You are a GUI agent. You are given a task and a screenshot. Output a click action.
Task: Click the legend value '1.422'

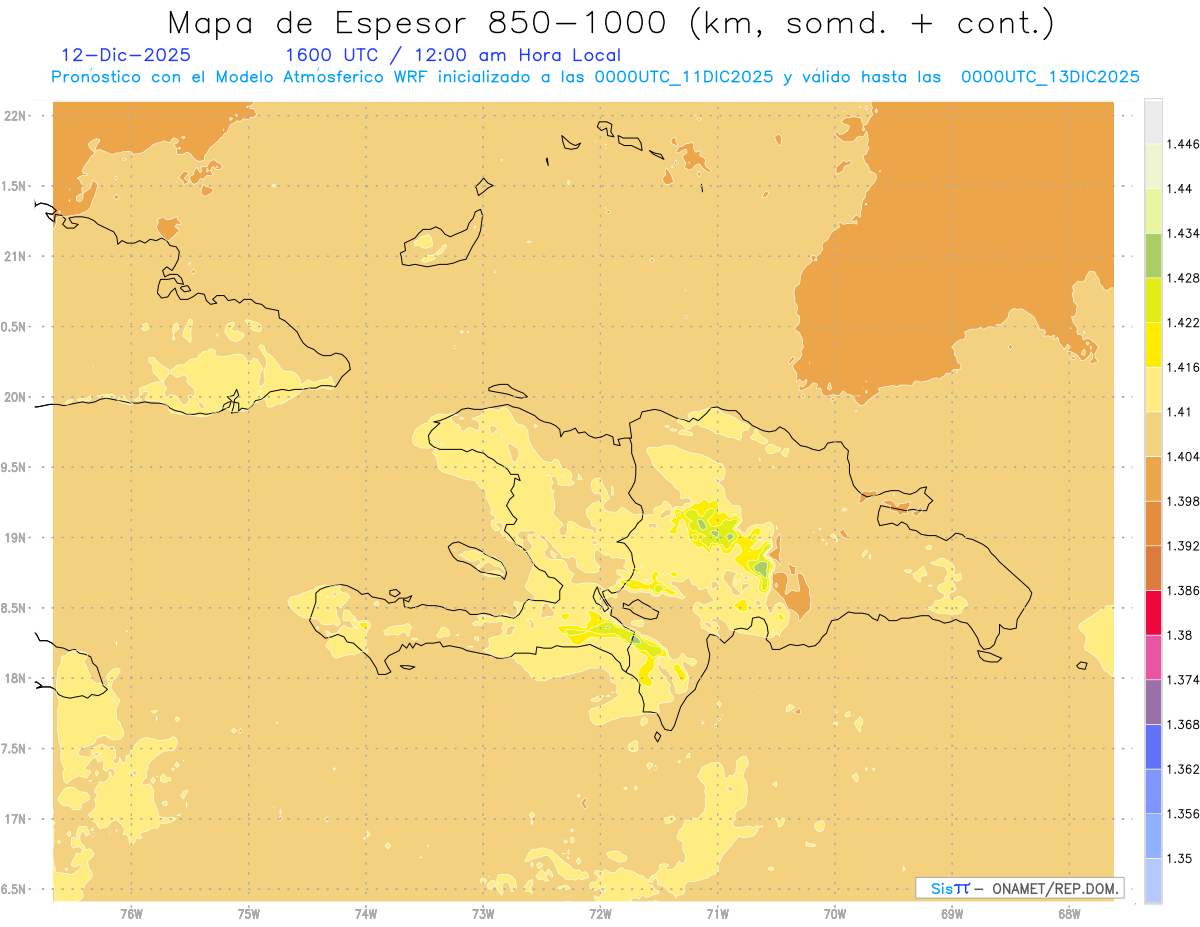point(1183,322)
